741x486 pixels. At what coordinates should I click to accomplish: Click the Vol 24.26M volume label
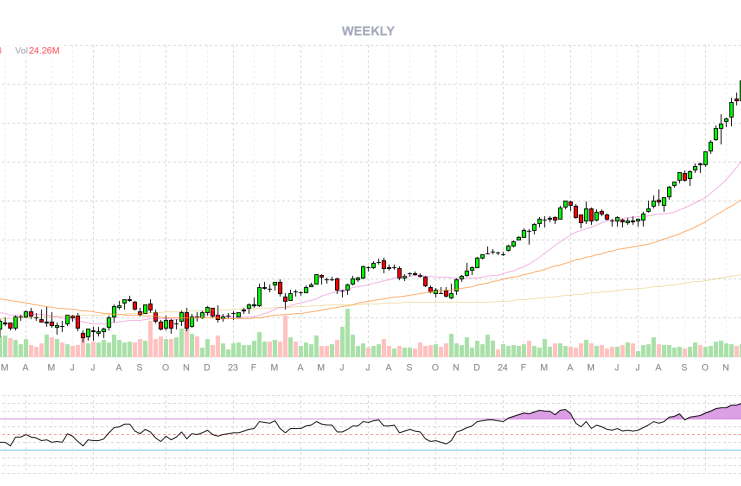click(37, 50)
